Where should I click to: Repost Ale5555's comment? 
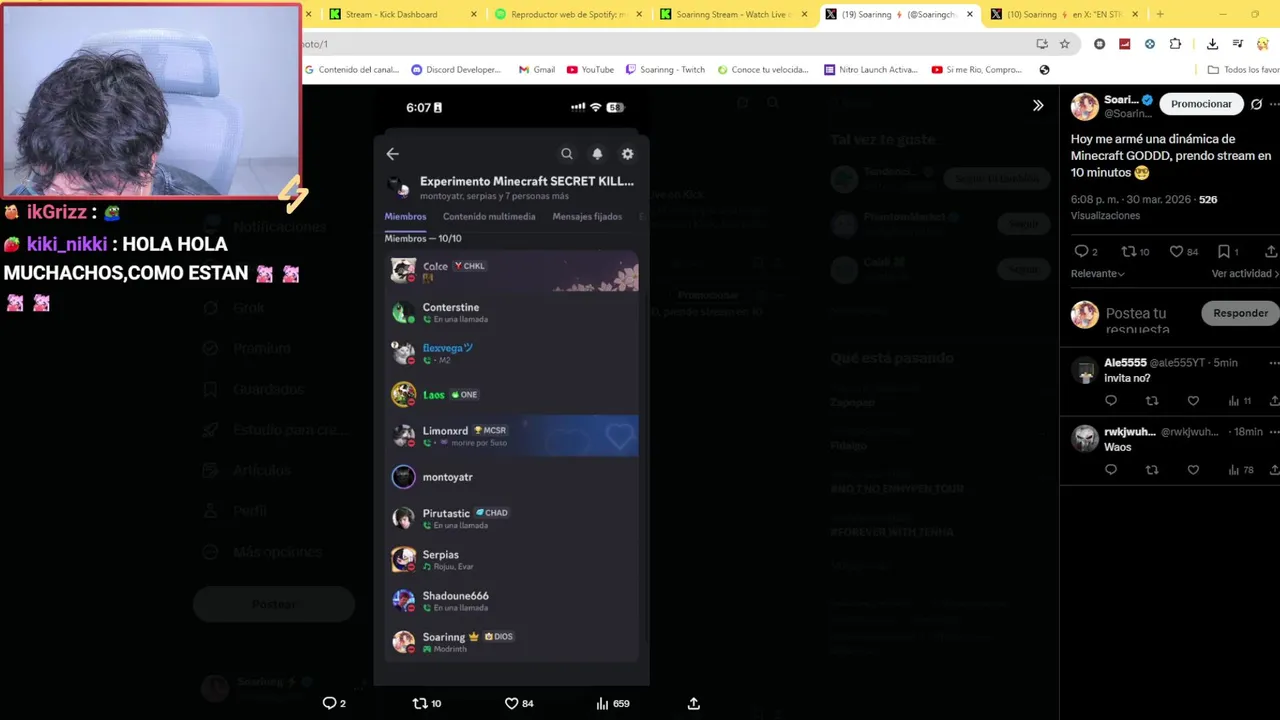click(x=1152, y=401)
